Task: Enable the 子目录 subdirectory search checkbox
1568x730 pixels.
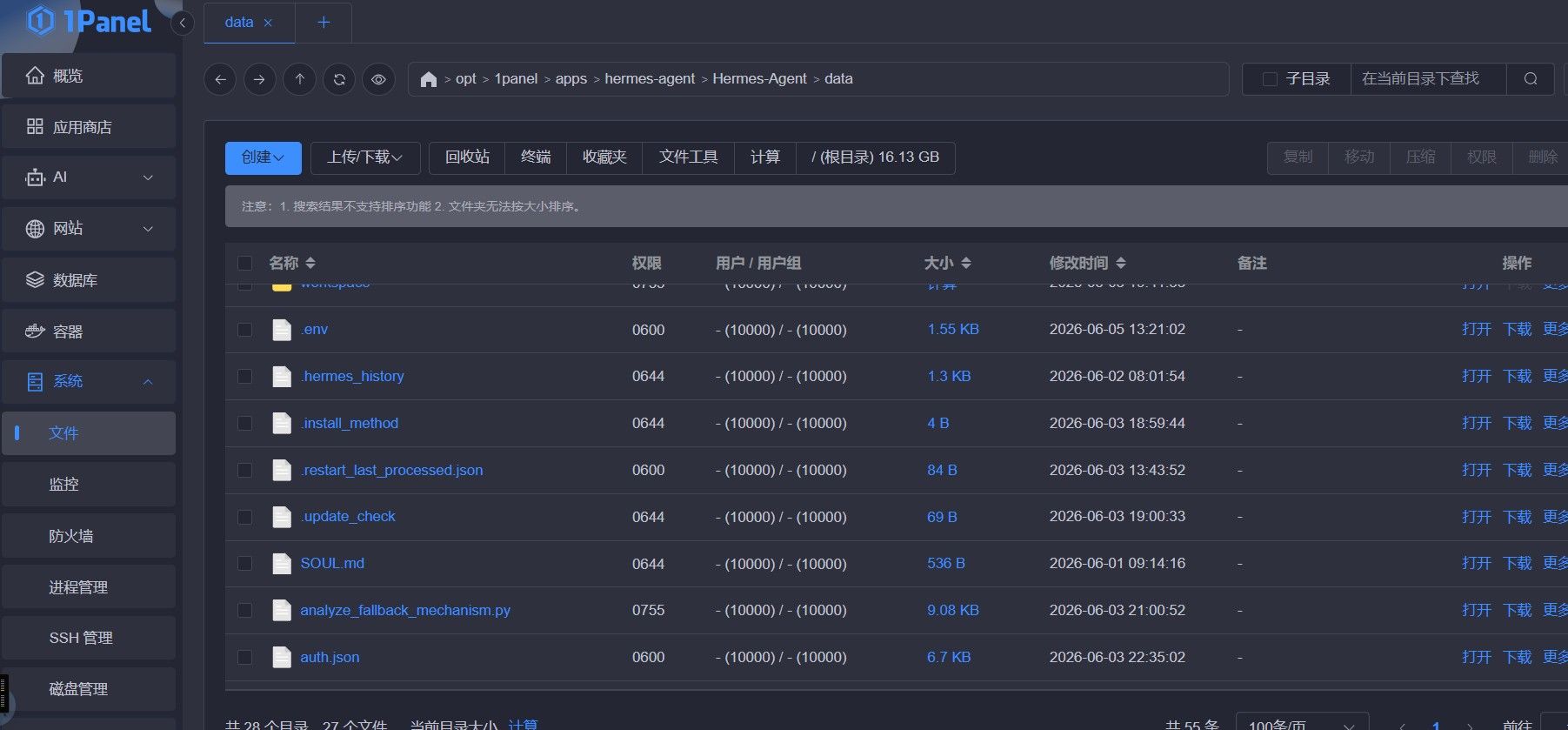Action: click(1270, 79)
